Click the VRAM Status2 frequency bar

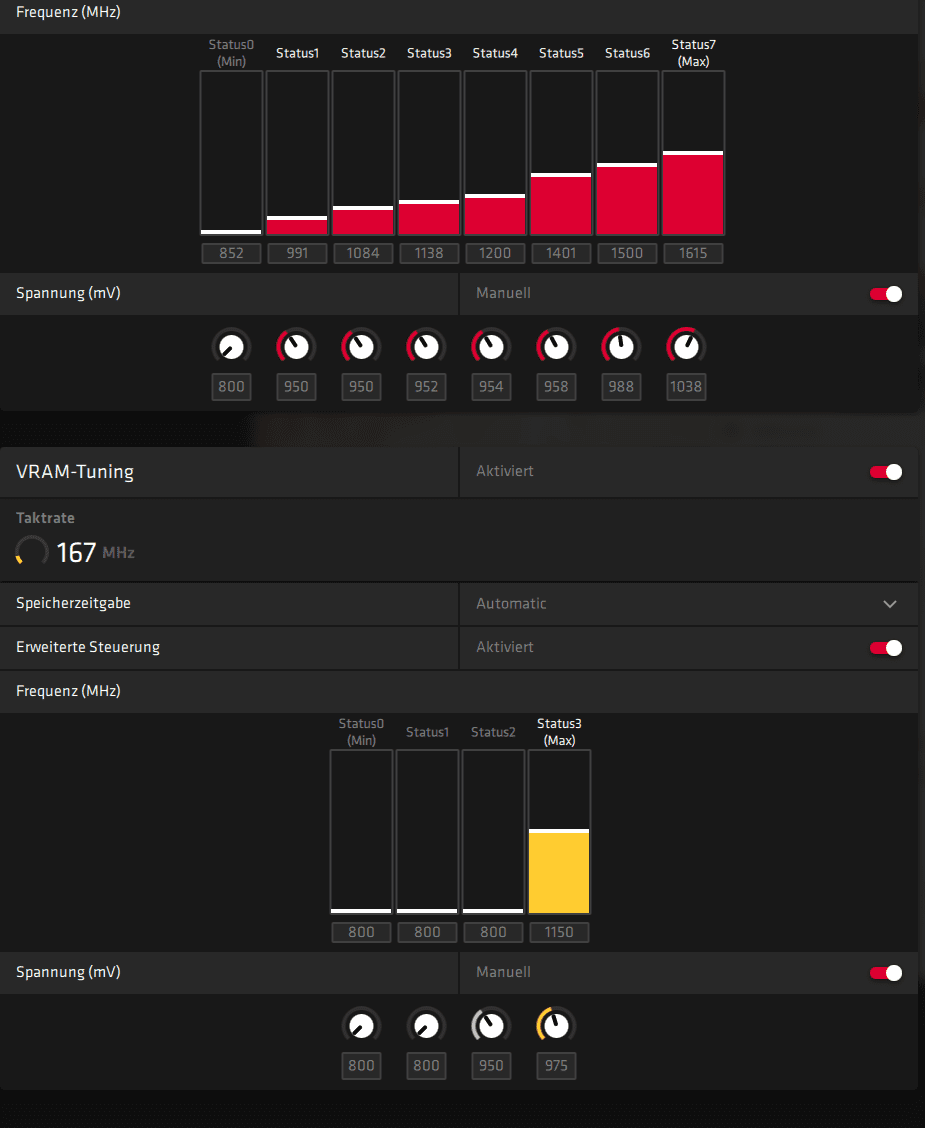493,832
